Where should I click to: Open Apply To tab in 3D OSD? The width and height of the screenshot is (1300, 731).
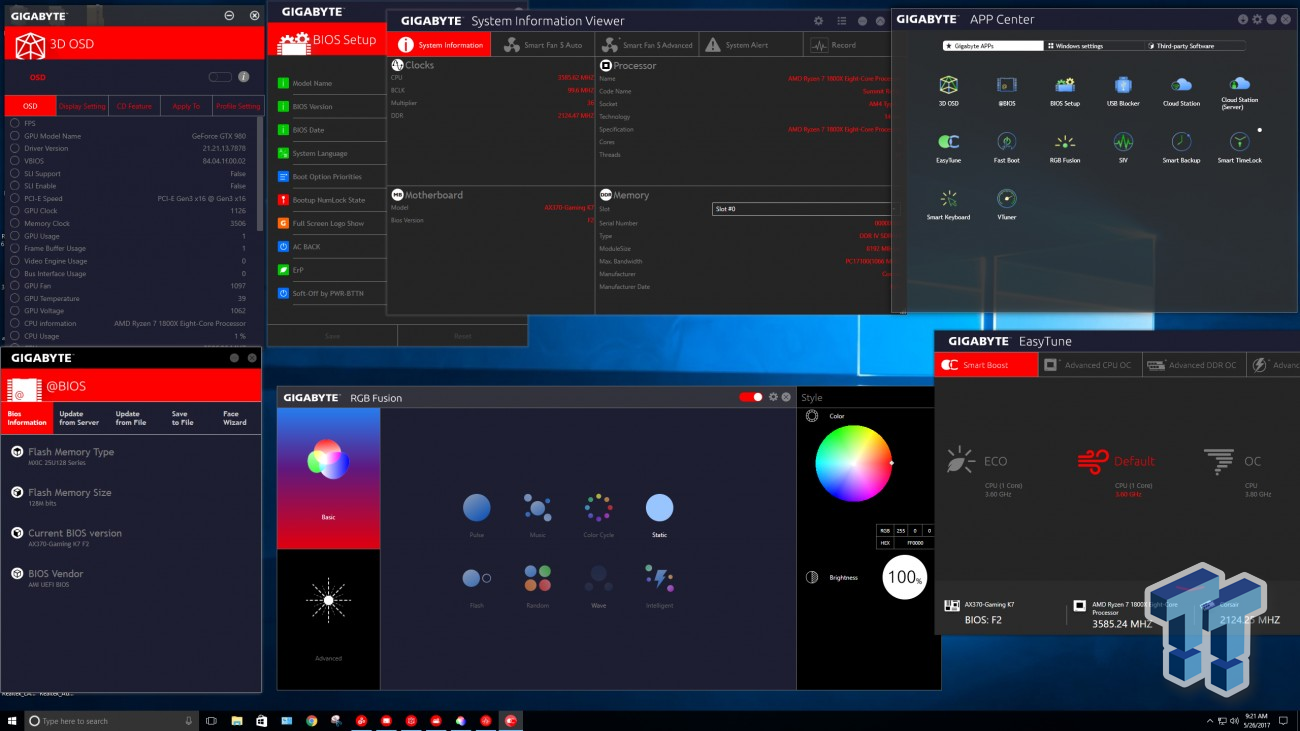186,106
